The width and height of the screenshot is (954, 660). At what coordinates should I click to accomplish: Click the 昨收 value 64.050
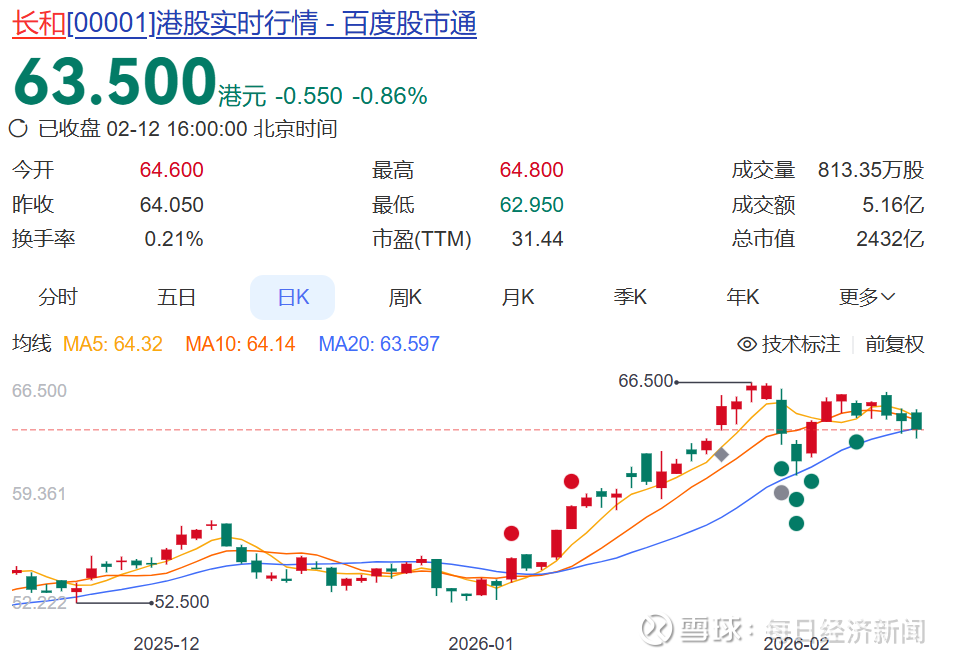172,204
